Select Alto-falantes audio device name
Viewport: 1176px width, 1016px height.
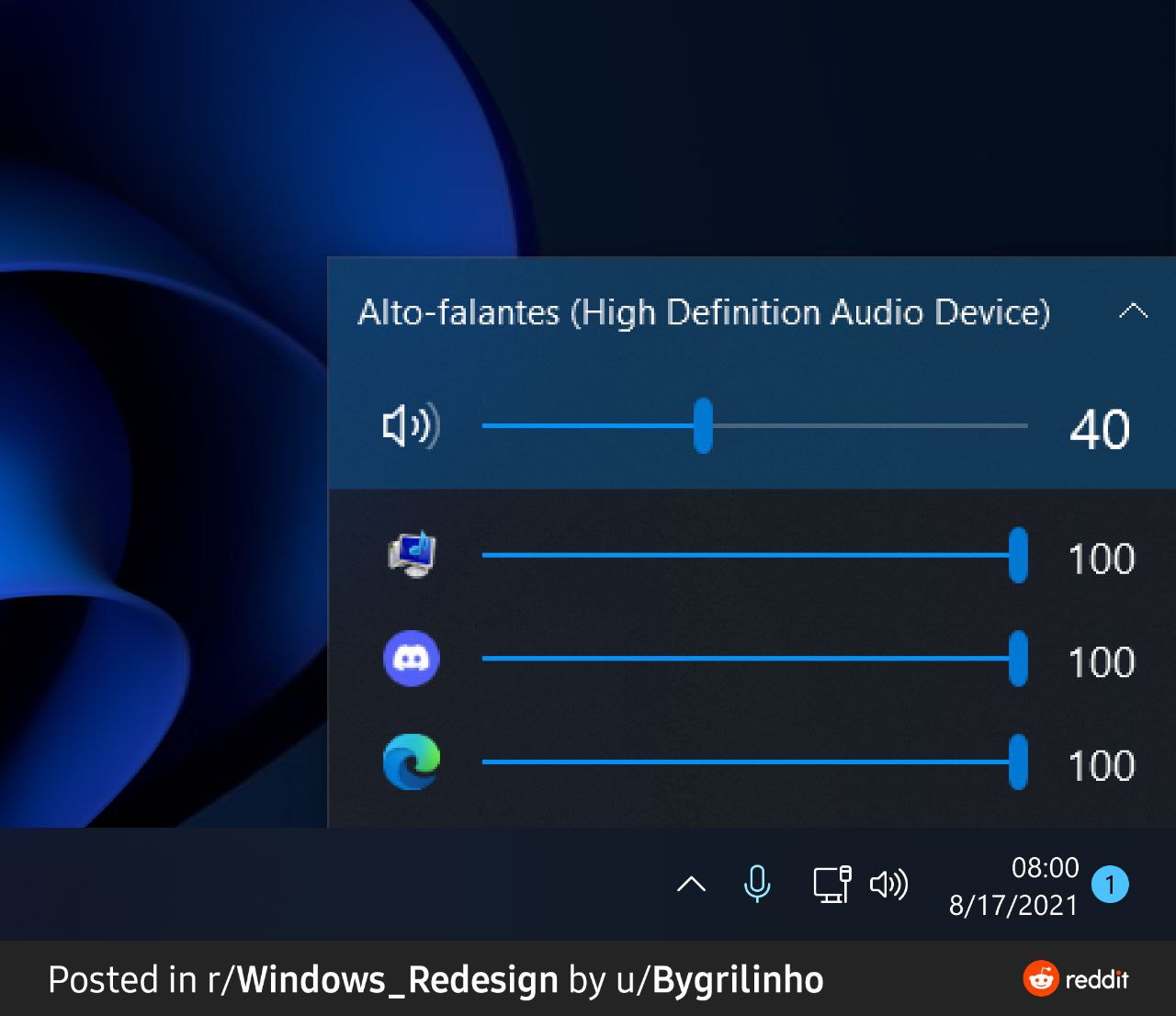[x=704, y=312]
